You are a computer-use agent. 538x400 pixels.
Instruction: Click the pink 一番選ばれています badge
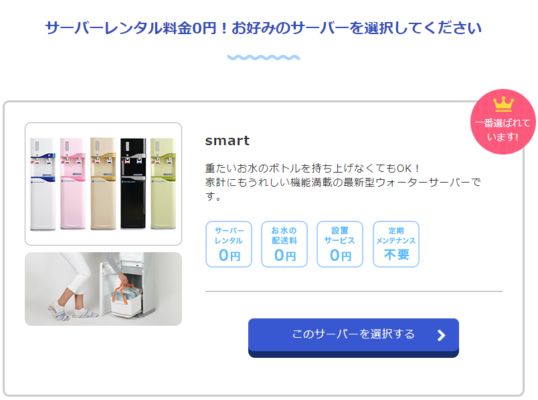503,122
